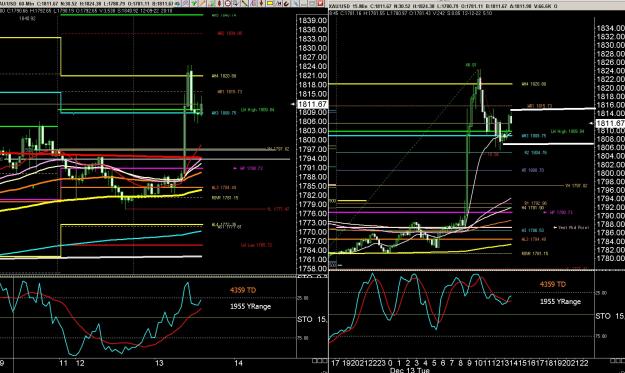
Task: Click the horseshoe magnet snap icon
Action: click(286, 3)
